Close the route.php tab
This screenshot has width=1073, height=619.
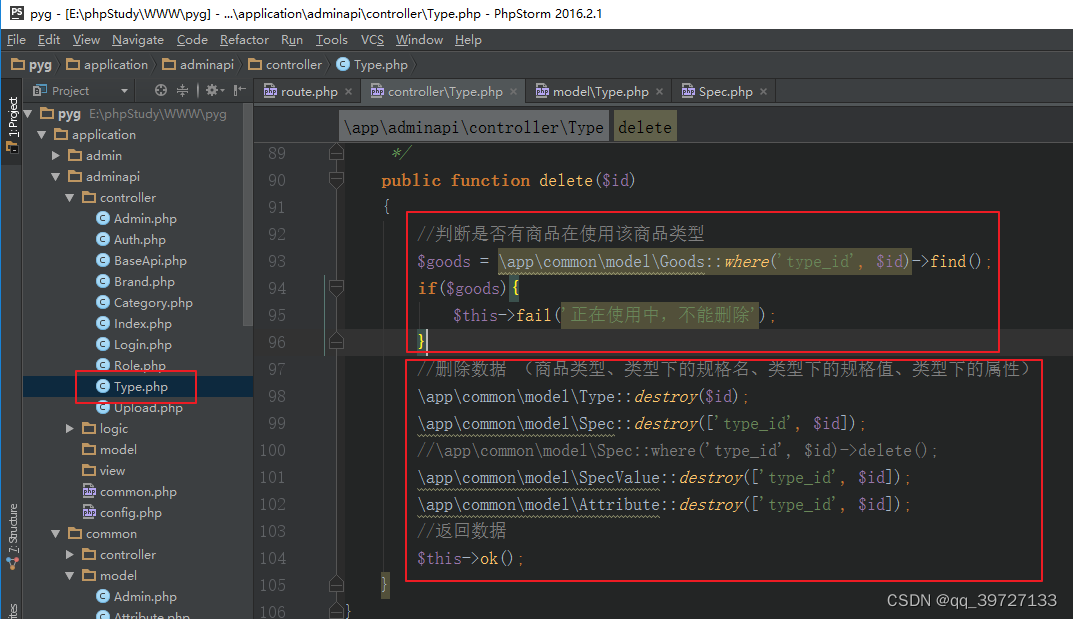tap(348, 92)
